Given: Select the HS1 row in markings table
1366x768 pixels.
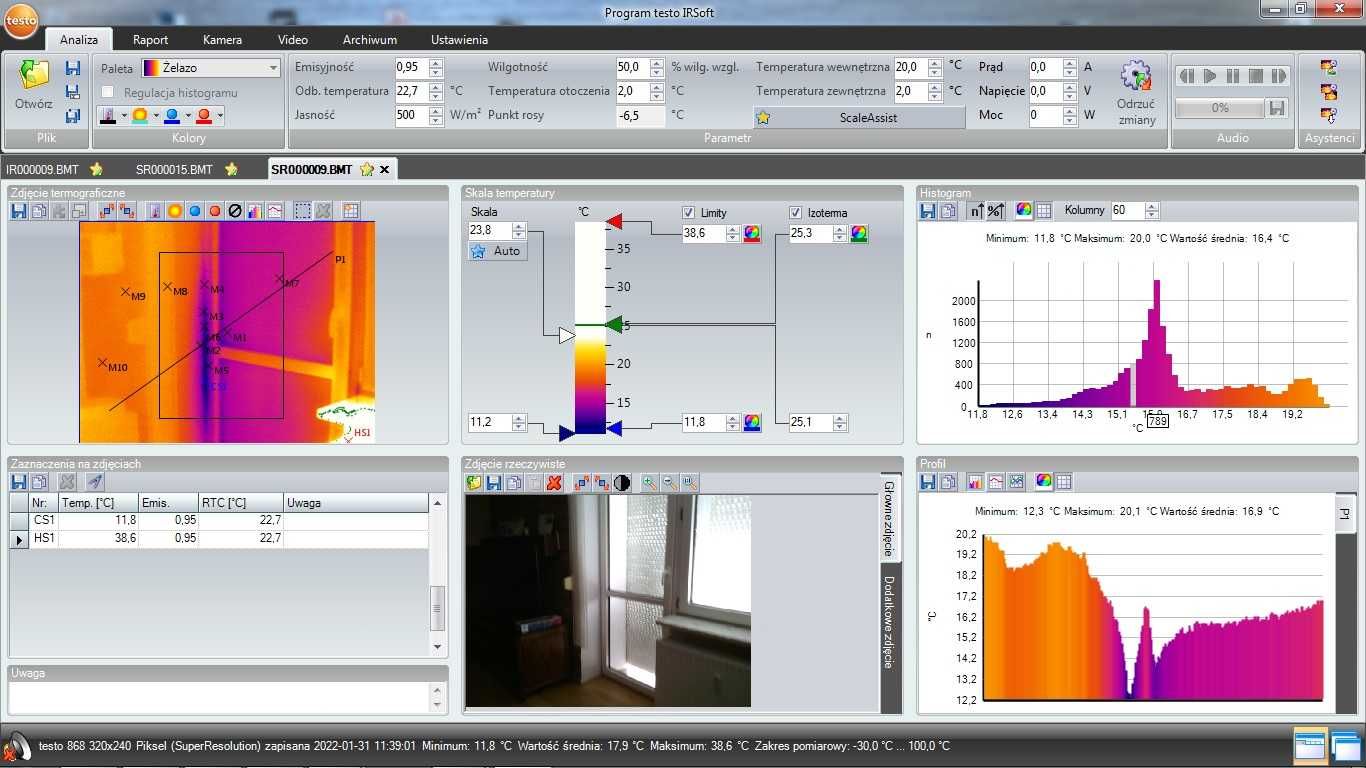Looking at the screenshot, I should [x=219, y=539].
